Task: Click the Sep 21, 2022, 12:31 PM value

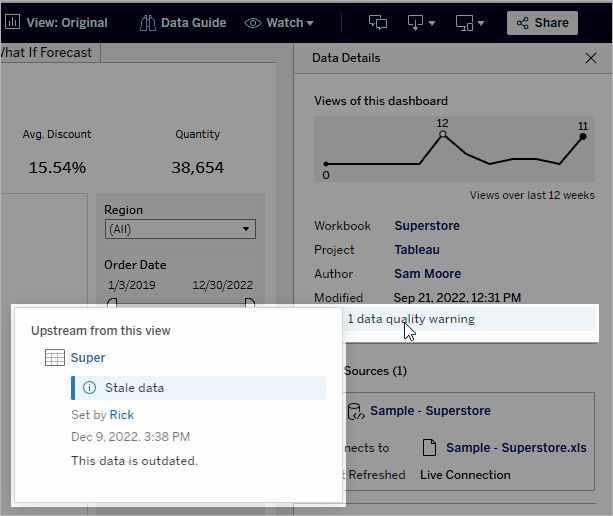Action: click(x=457, y=298)
